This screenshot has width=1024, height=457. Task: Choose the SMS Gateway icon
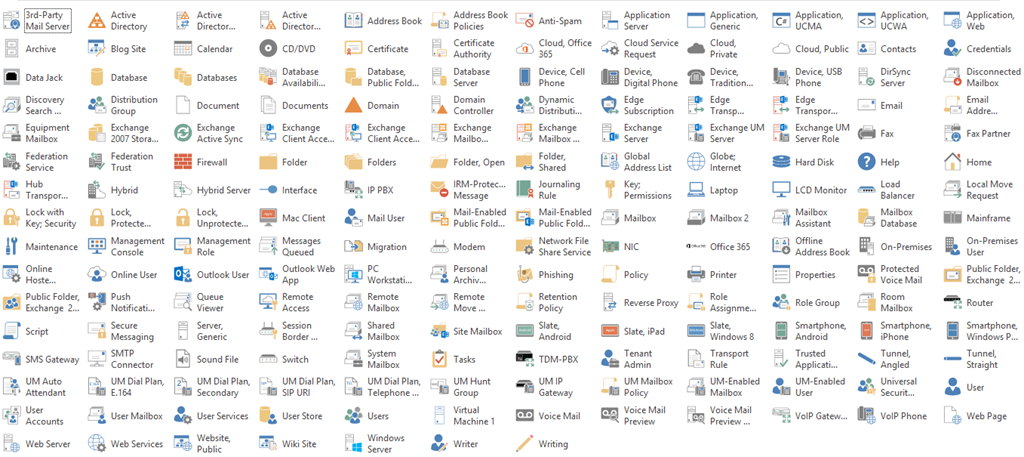[x=12, y=359]
